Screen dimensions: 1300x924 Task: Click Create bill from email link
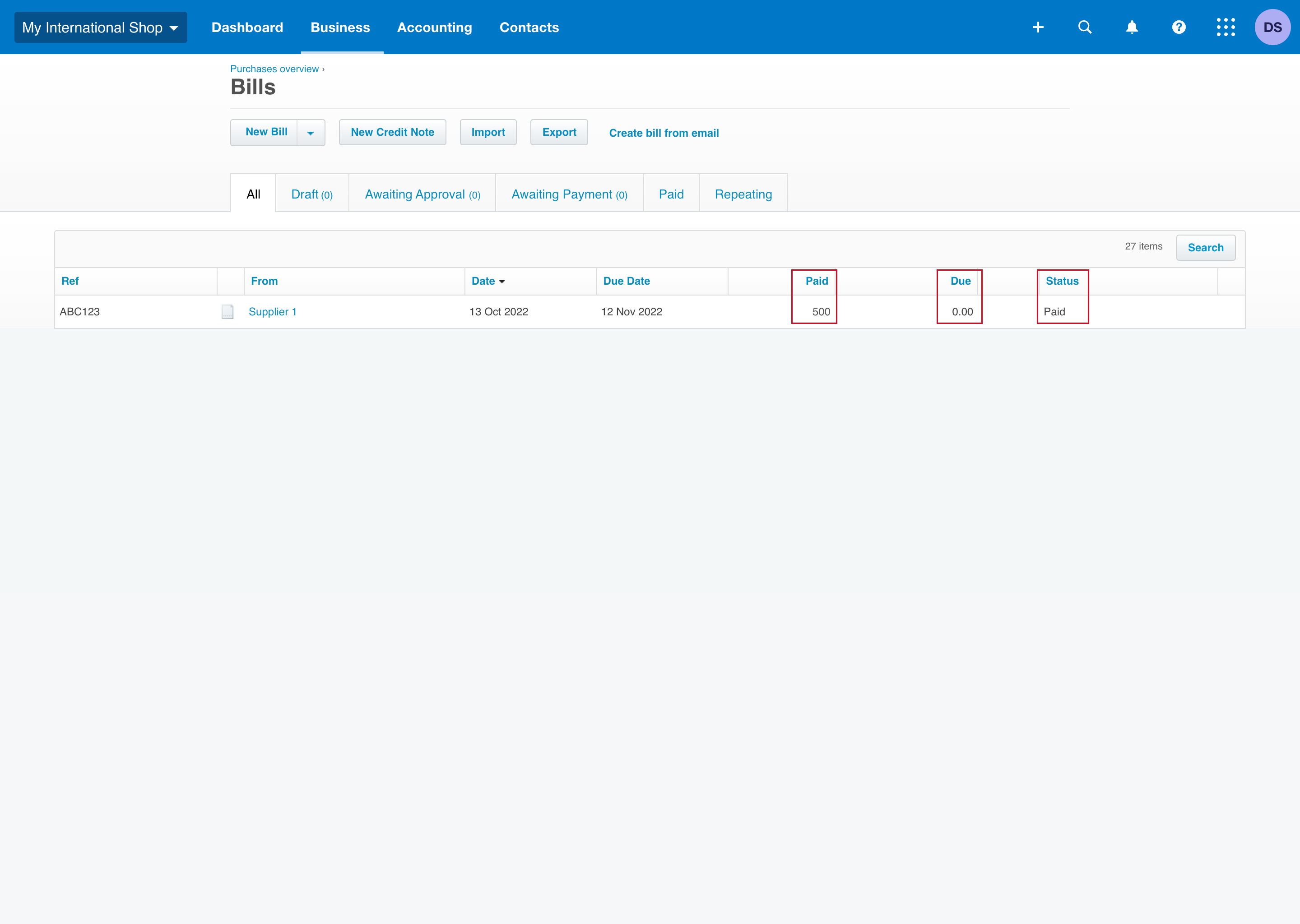click(x=663, y=132)
